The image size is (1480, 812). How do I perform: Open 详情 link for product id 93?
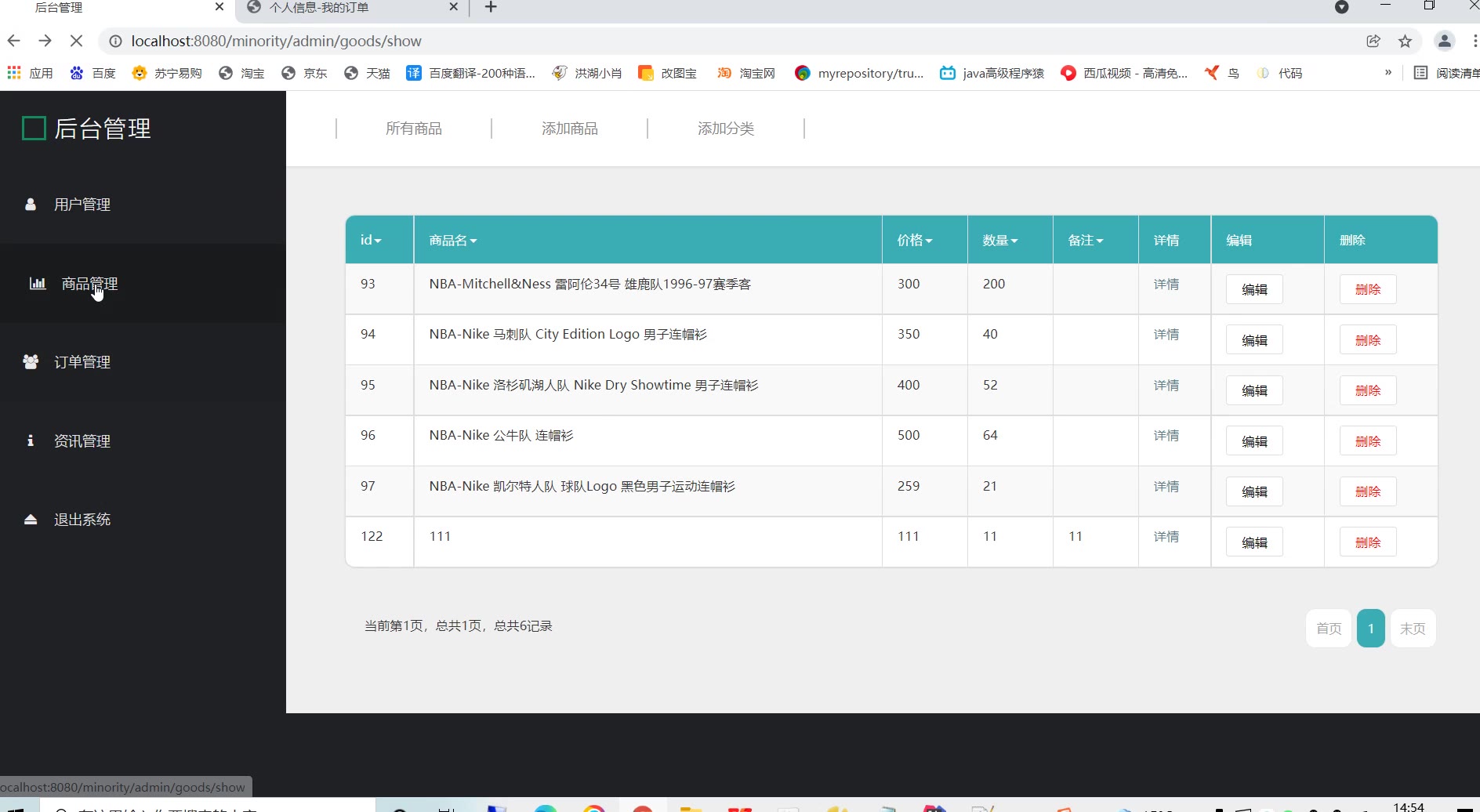click(x=1166, y=285)
